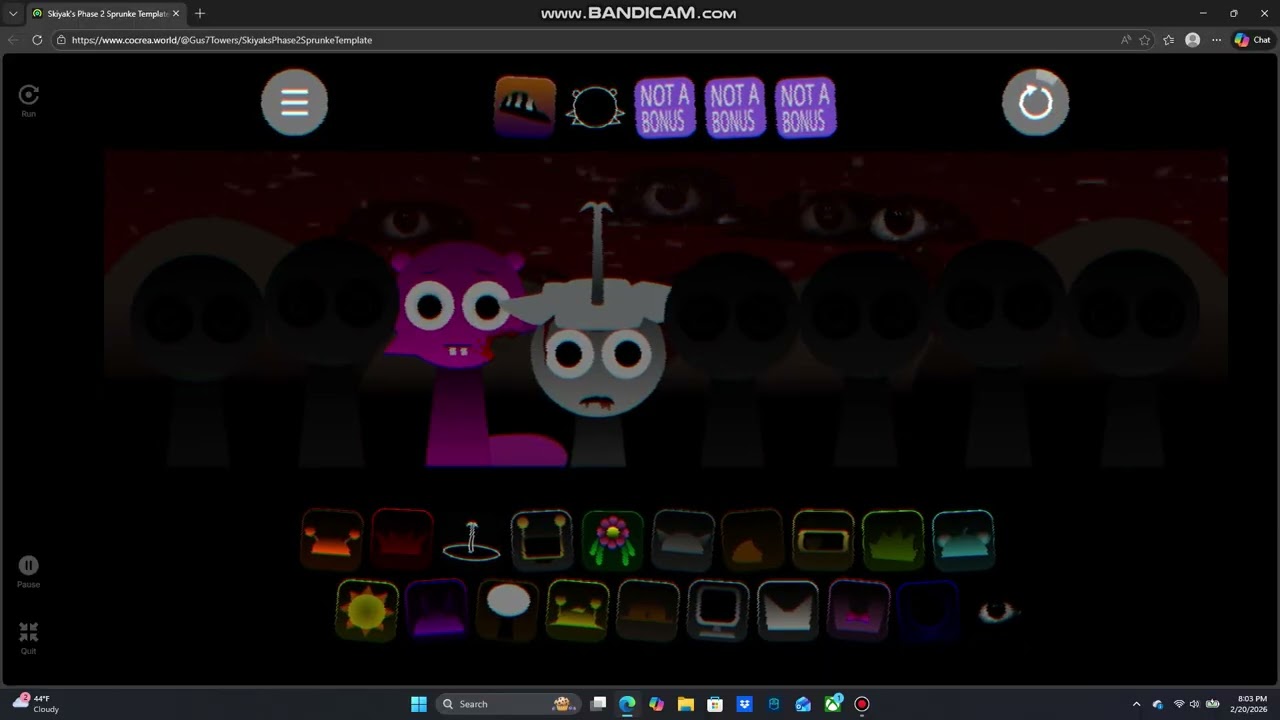
Task: Open the Read aloud option
Action: tap(1126, 40)
